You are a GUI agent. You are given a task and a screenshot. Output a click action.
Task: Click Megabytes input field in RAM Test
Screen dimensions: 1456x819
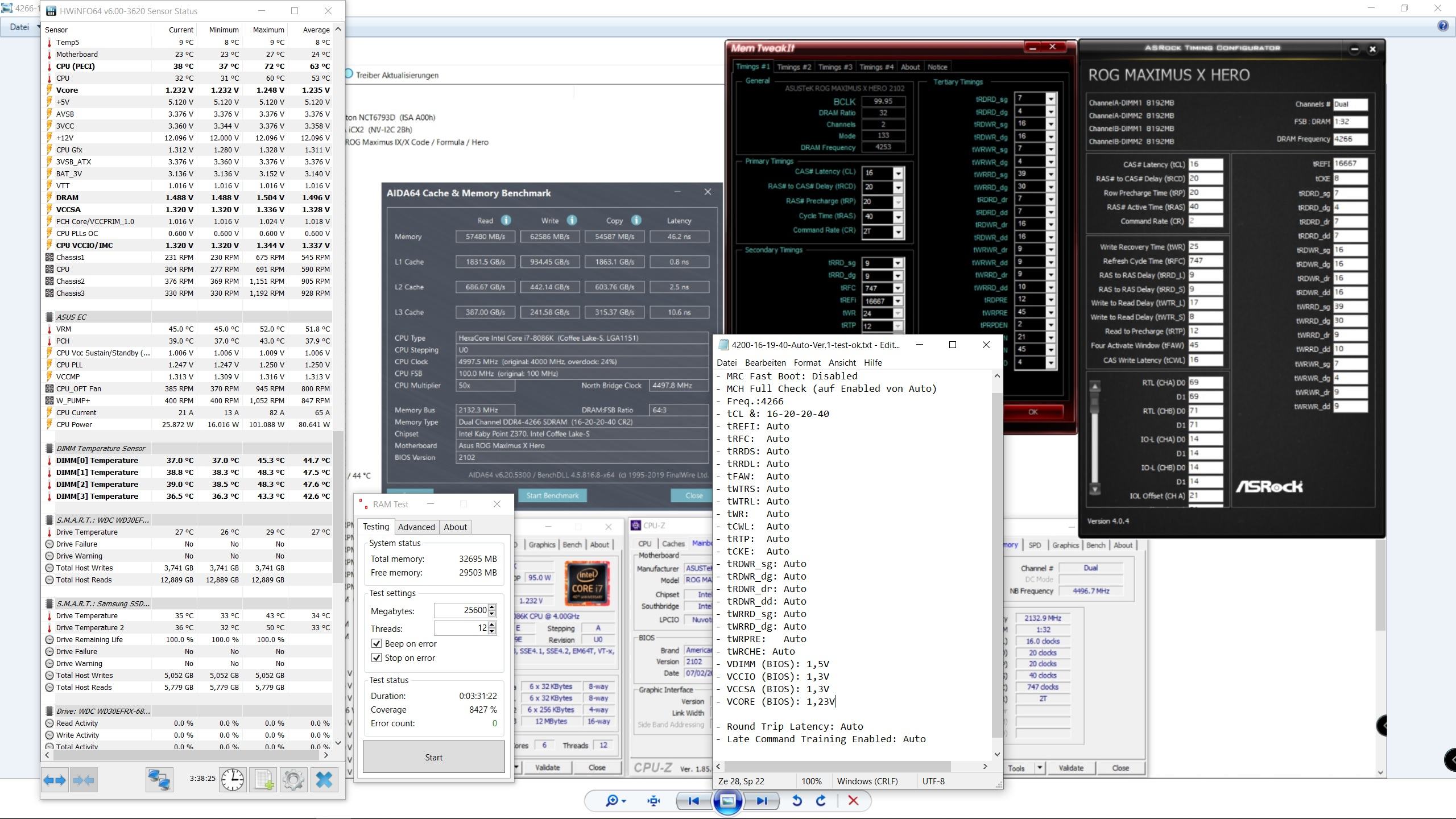click(461, 610)
